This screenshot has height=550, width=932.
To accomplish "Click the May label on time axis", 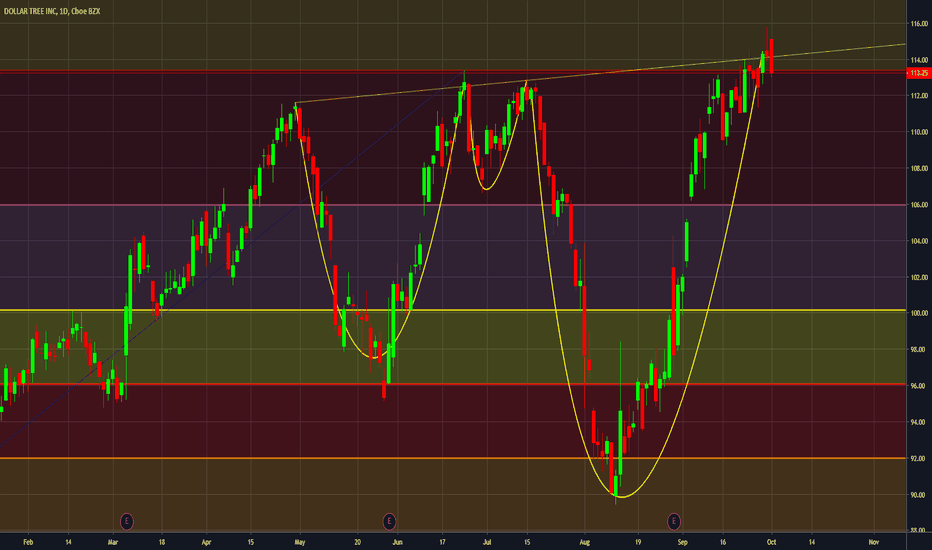I will coord(300,542).
